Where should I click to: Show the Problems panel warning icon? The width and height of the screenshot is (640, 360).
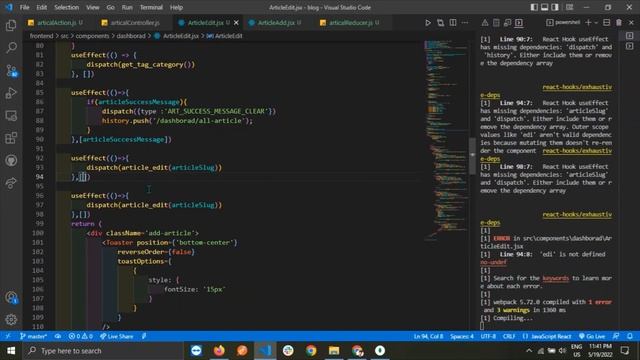484,23
